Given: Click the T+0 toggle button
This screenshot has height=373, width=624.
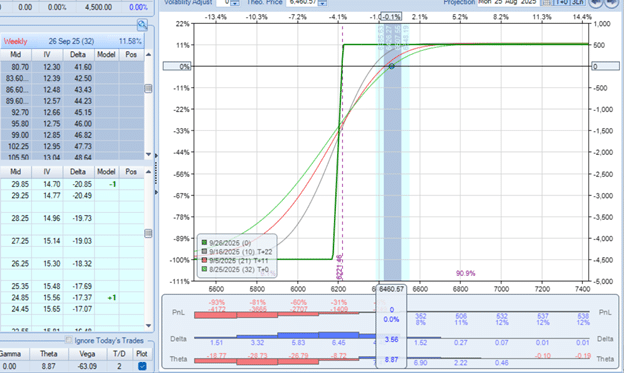Looking at the screenshot, I should [x=562, y=2].
